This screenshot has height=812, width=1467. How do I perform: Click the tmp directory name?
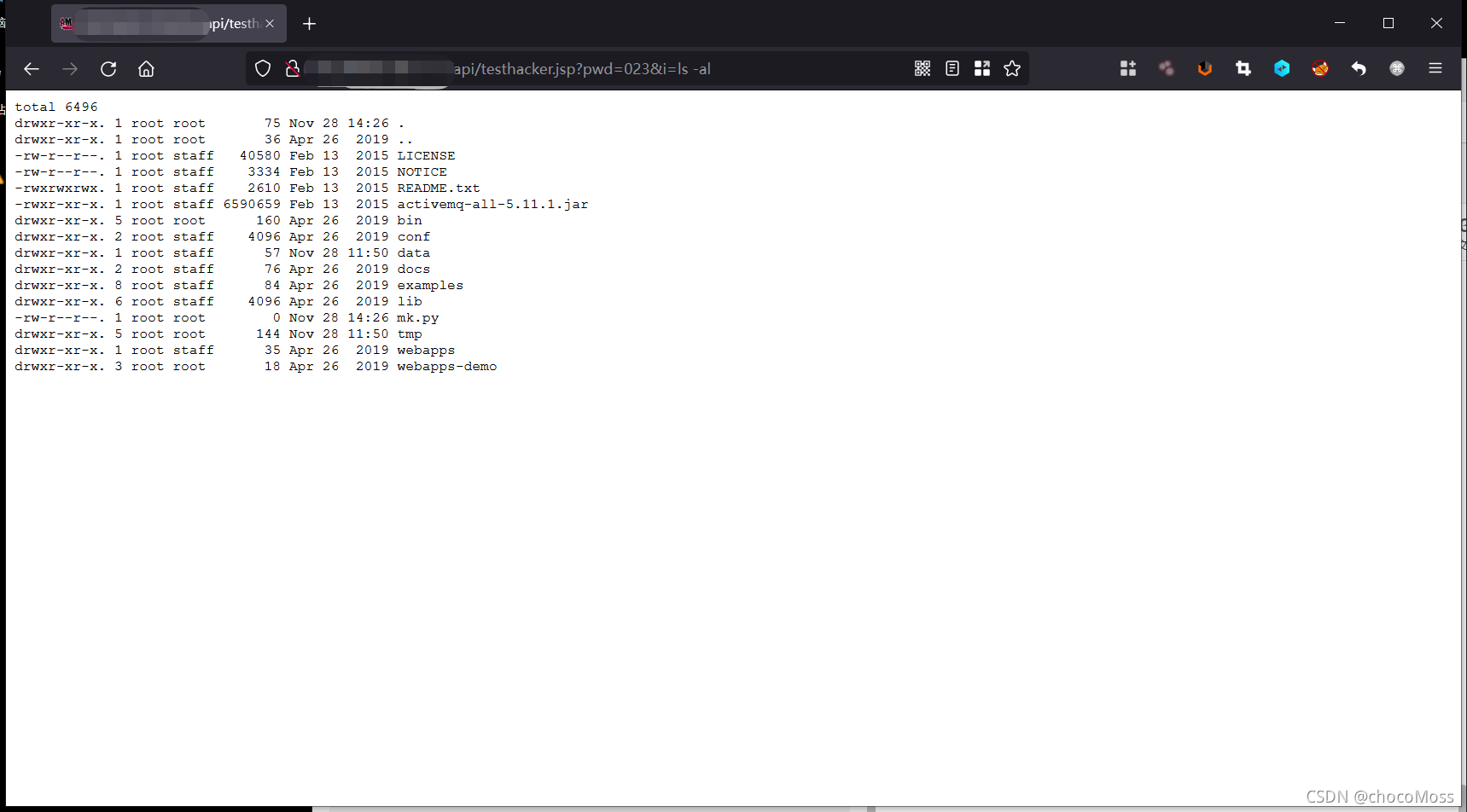pos(410,333)
